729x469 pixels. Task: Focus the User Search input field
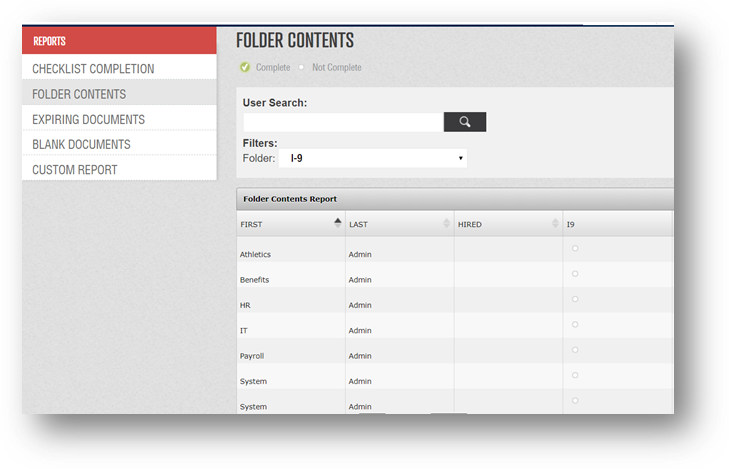click(x=343, y=122)
